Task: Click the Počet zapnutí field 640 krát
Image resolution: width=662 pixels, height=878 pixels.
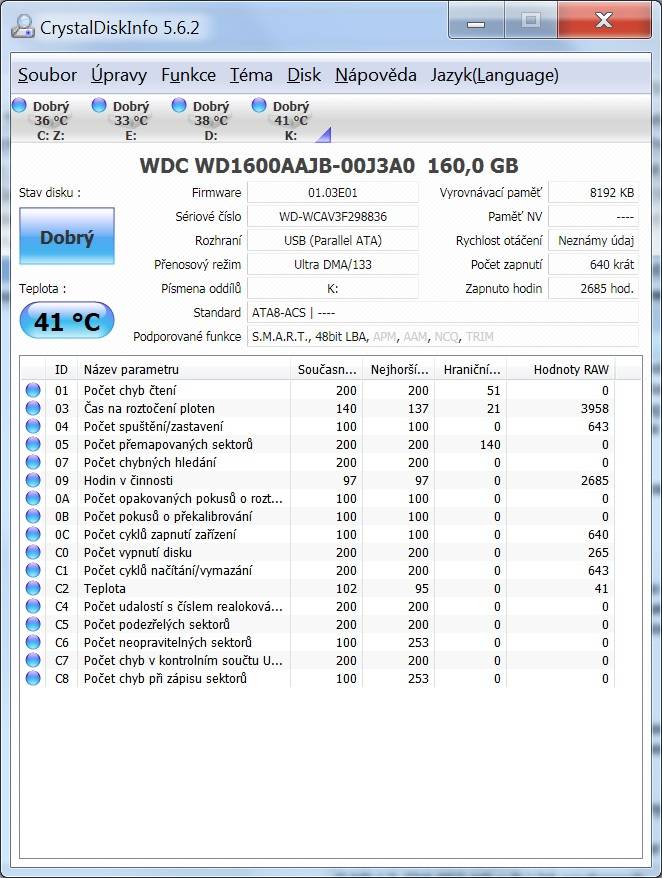Action: (x=593, y=265)
